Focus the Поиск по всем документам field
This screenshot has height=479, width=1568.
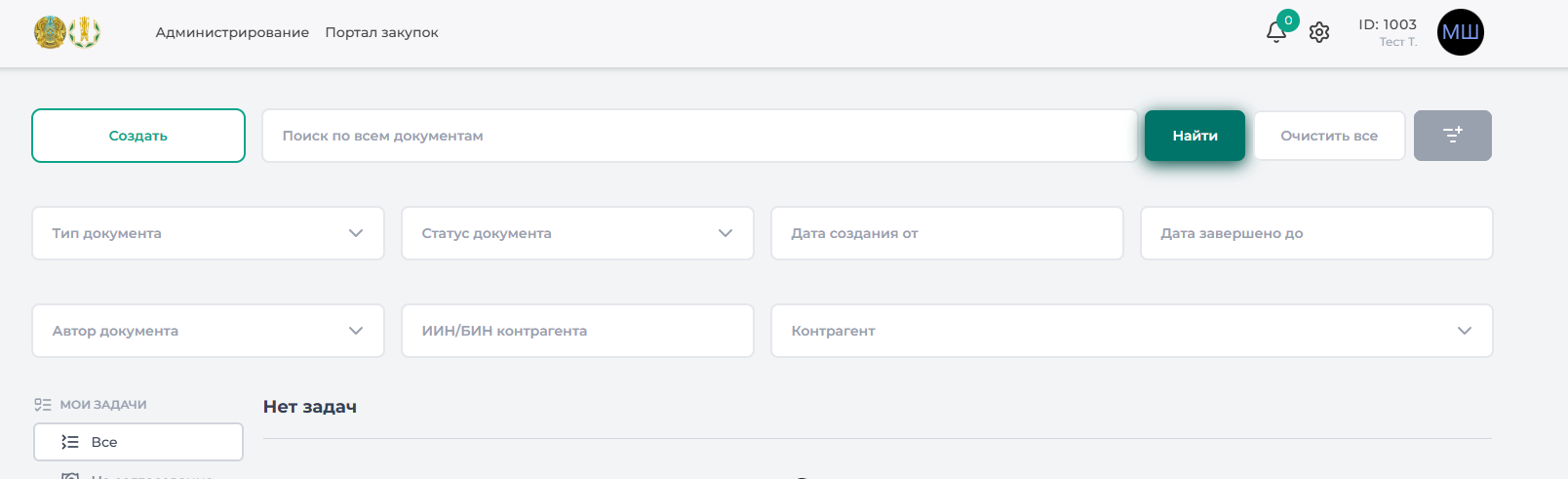pyautogui.click(x=699, y=136)
